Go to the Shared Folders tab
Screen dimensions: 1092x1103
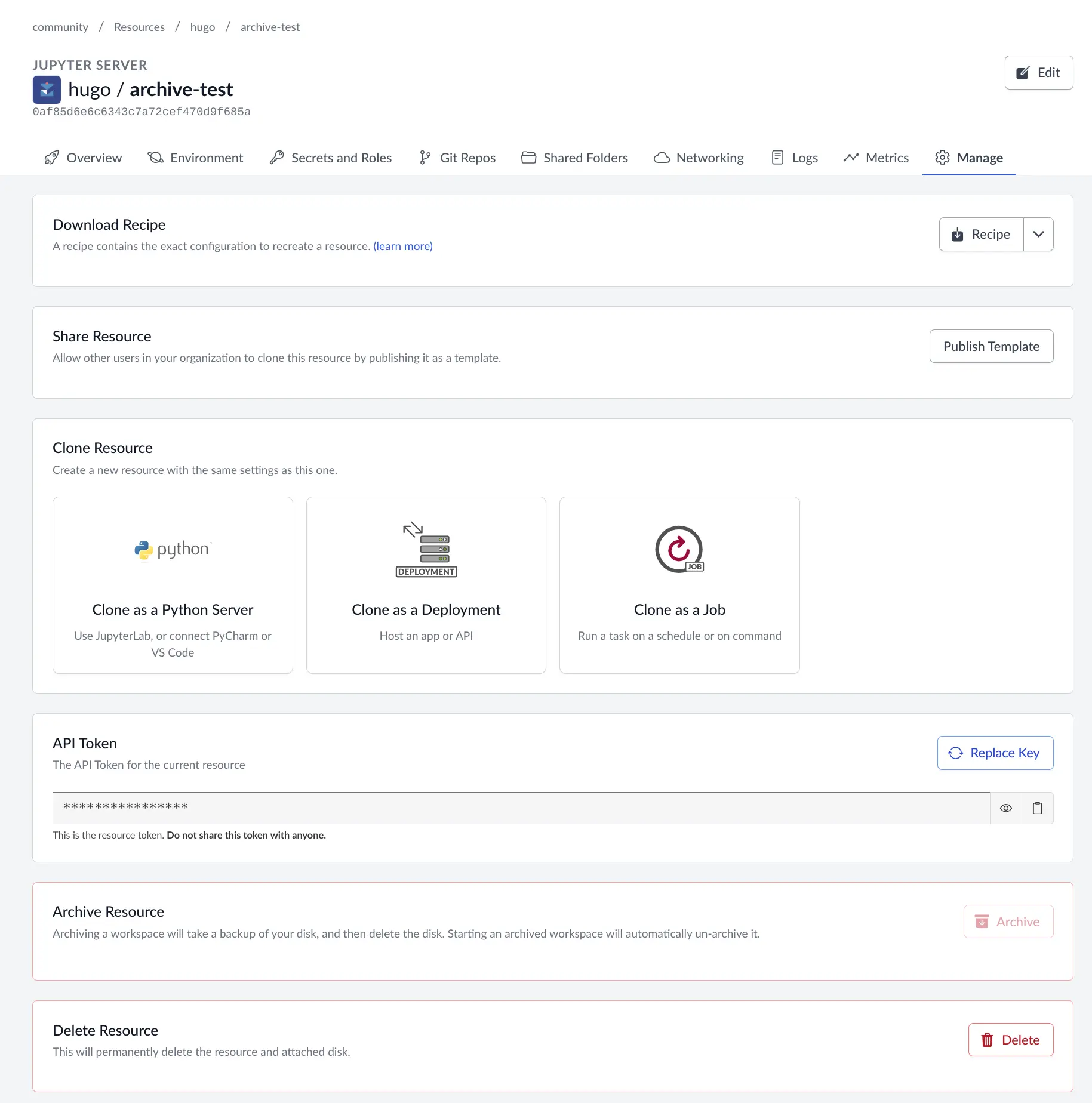[x=574, y=158]
